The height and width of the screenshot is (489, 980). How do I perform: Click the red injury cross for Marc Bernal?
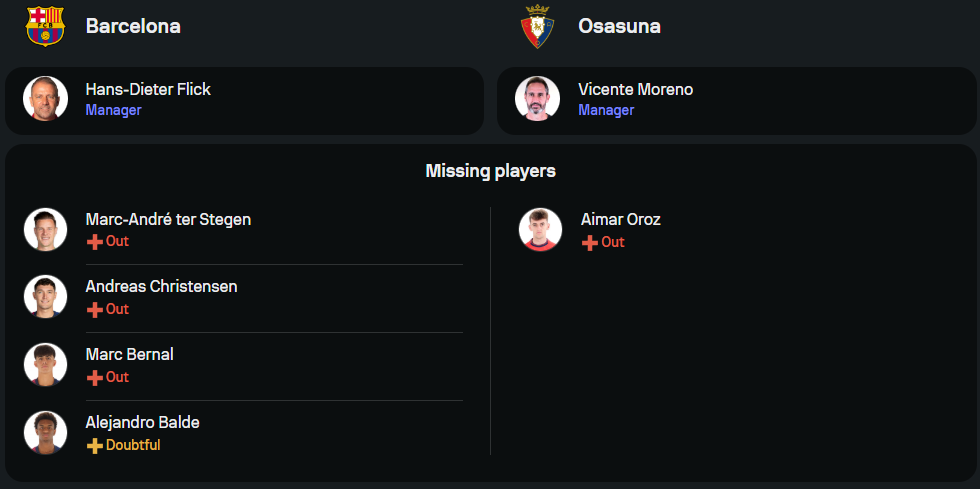pyautogui.click(x=95, y=378)
